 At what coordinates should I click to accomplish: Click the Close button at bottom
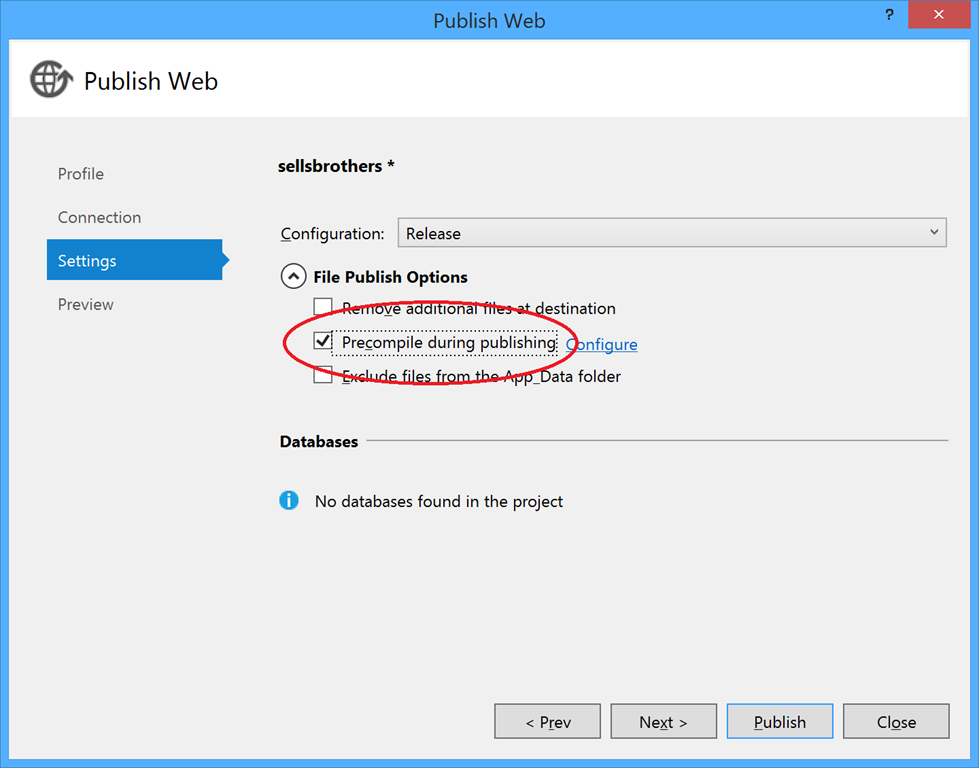(x=896, y=722)
